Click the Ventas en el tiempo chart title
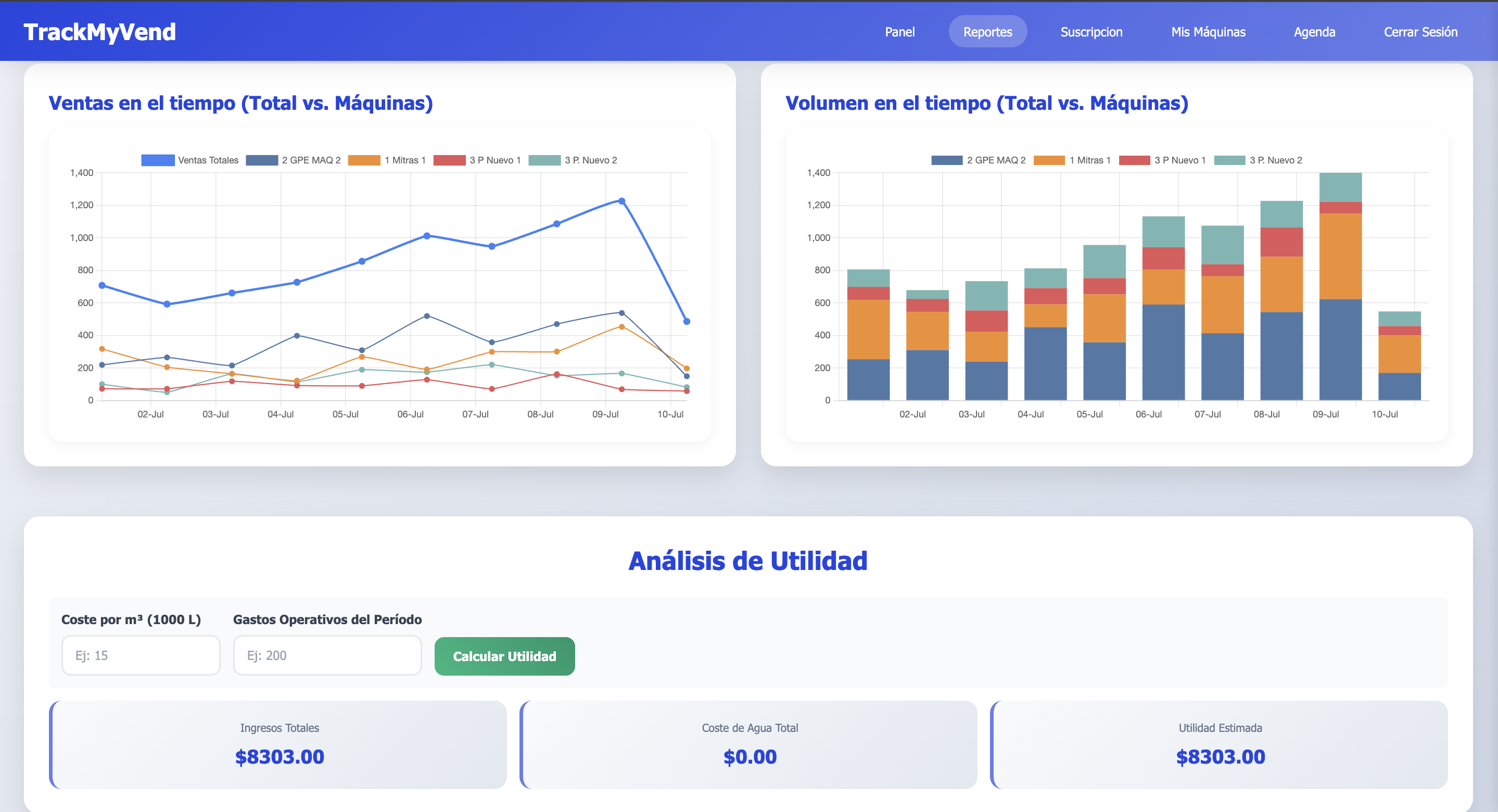This screenshot has height=812, width=1498. [241, 103]
